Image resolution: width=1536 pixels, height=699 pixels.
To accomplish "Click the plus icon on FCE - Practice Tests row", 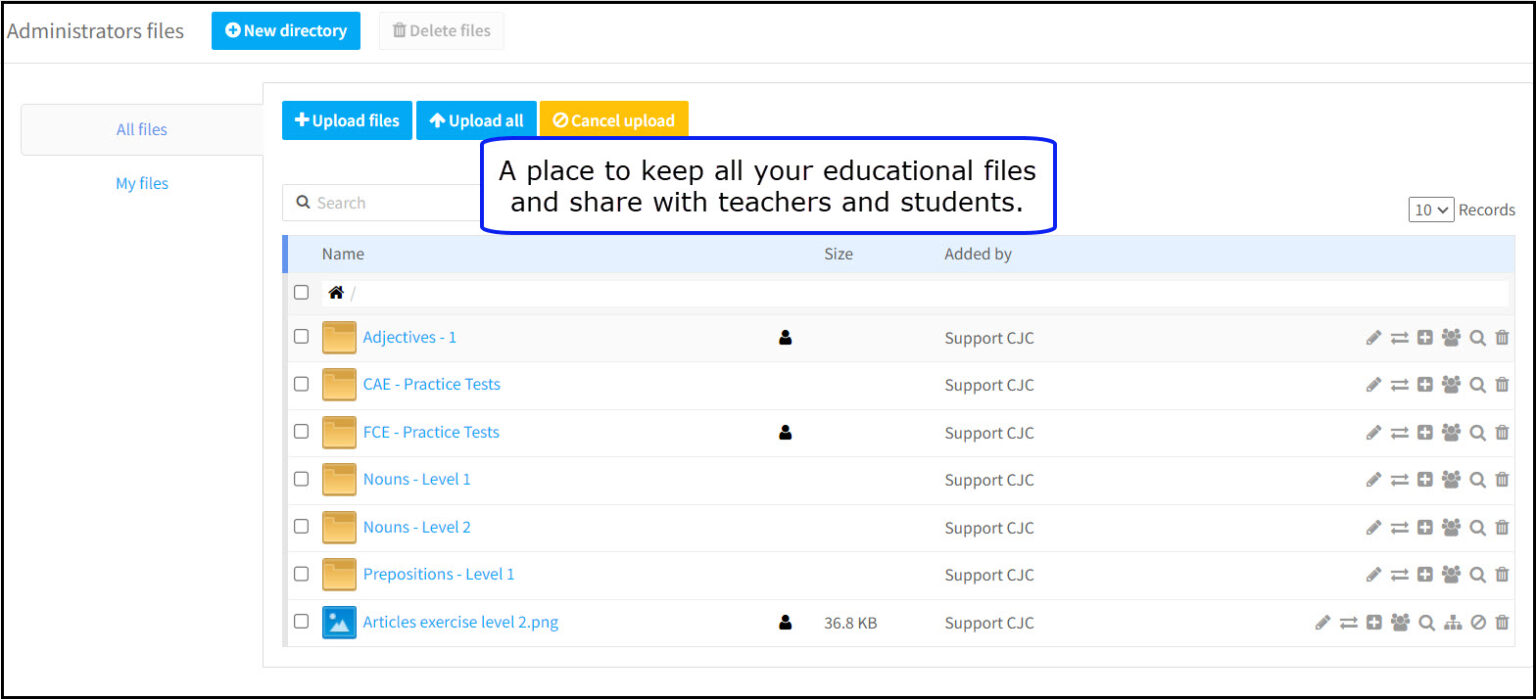I will pos(1425,432).
